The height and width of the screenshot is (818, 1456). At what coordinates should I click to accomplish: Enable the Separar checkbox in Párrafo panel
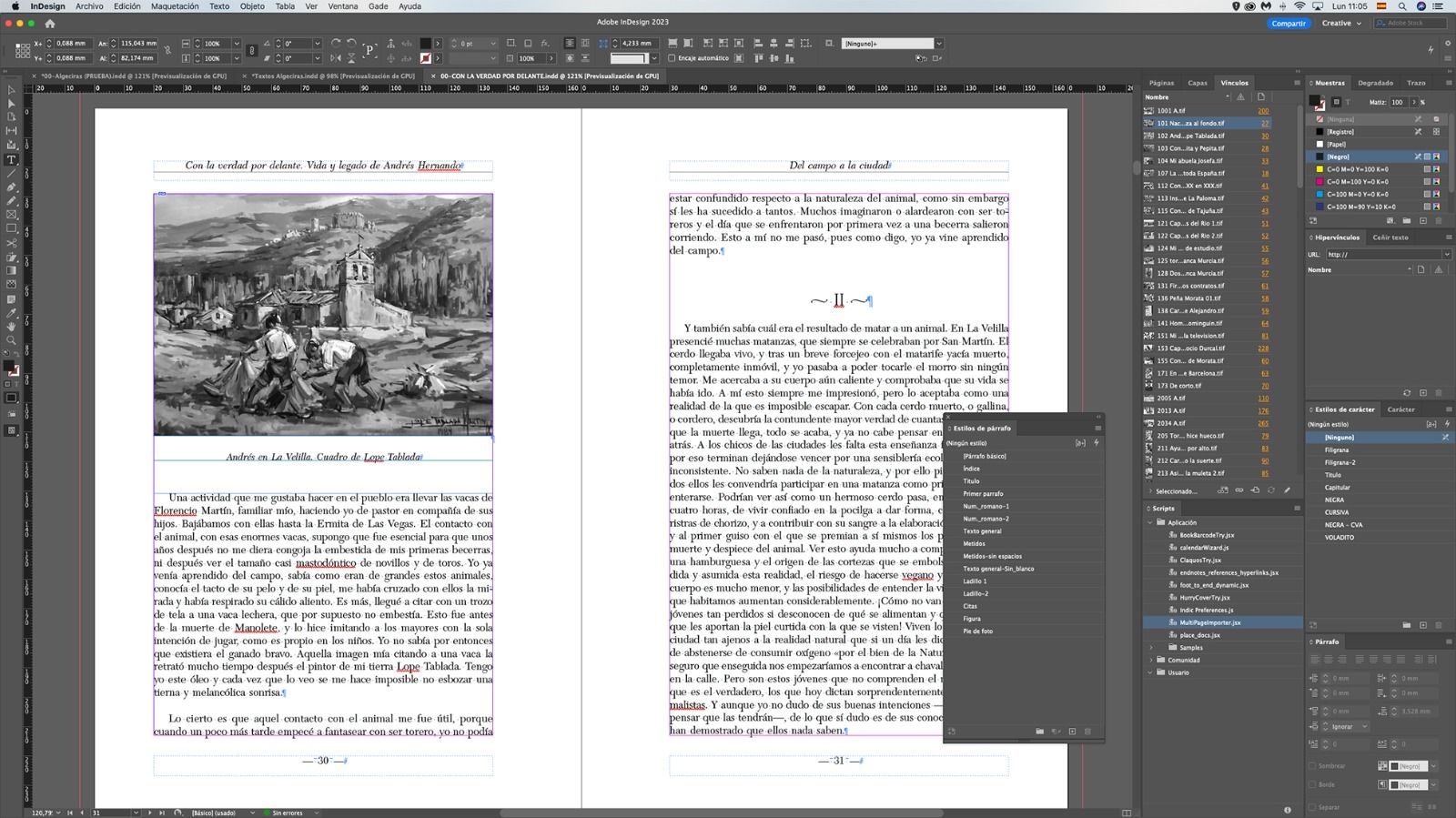click(1312, 807)
